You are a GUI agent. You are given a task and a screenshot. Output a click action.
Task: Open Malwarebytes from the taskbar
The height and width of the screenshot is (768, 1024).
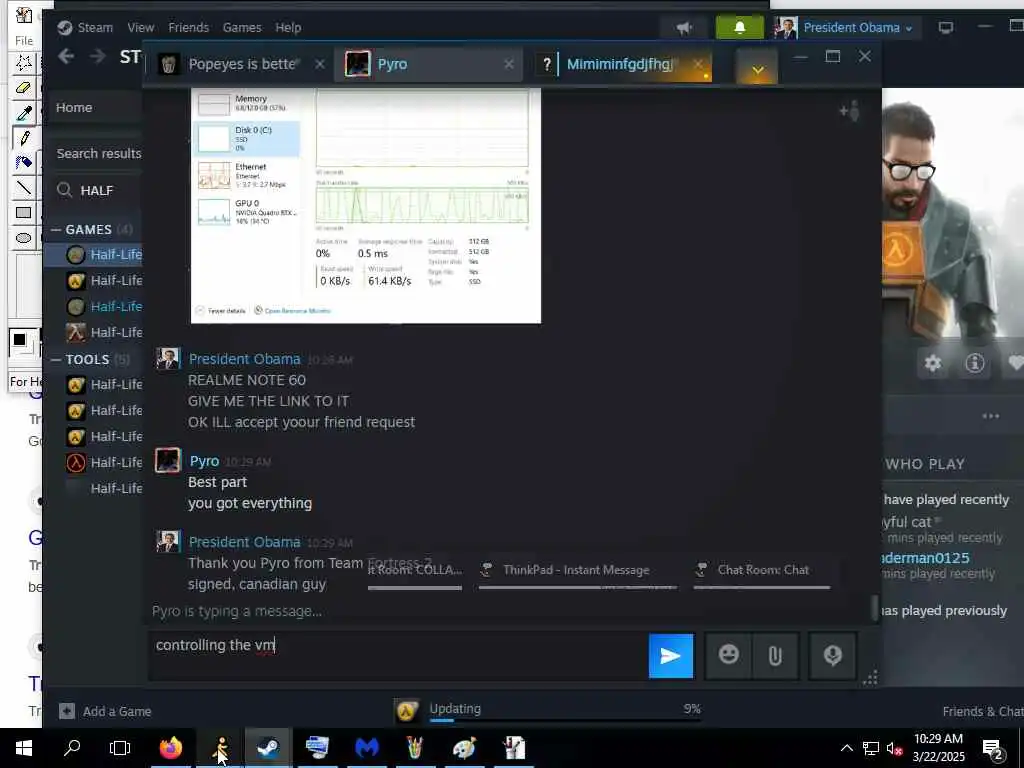pos(366,748)
